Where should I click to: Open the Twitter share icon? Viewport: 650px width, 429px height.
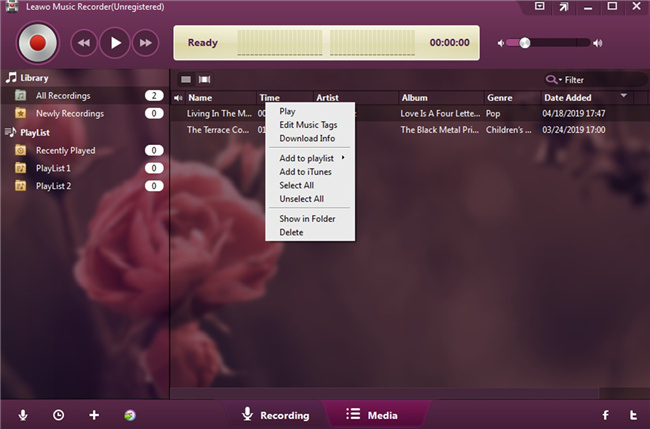click(633, 415)
